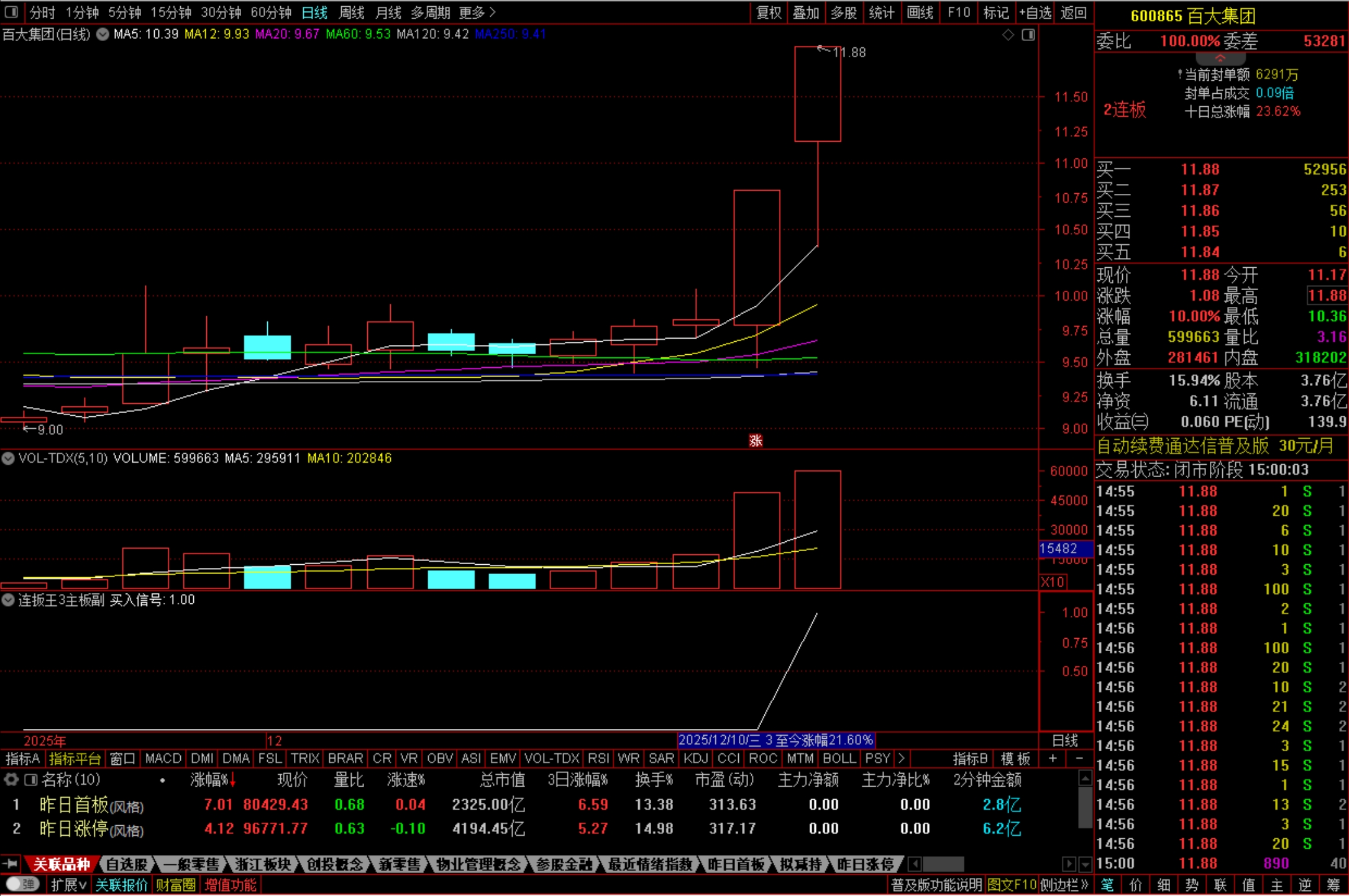Open the 扩展 dropdown at bottom
1349x896 pixels.
68,885
